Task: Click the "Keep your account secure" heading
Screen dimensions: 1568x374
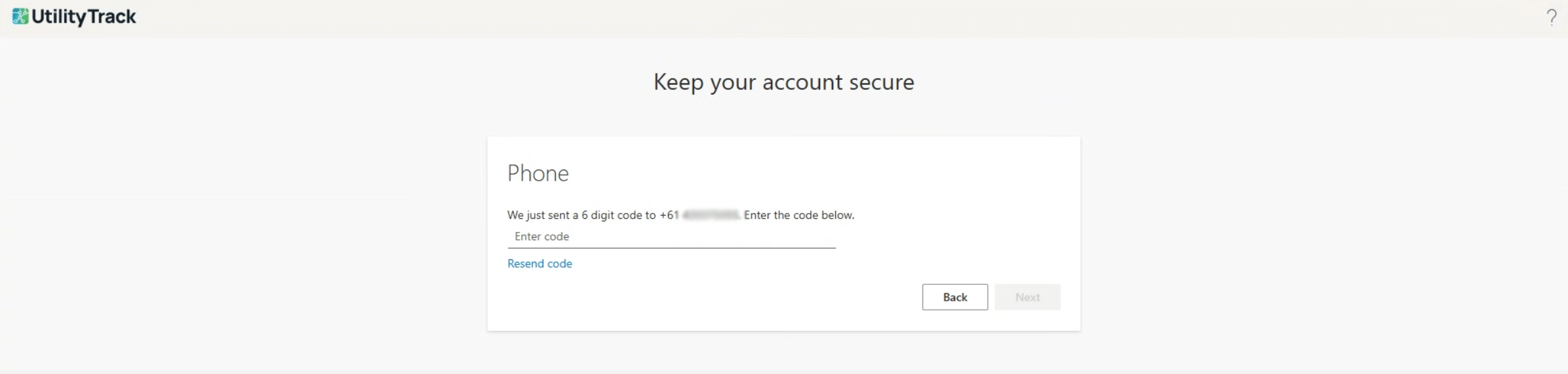Action: [x=783, y=82]
